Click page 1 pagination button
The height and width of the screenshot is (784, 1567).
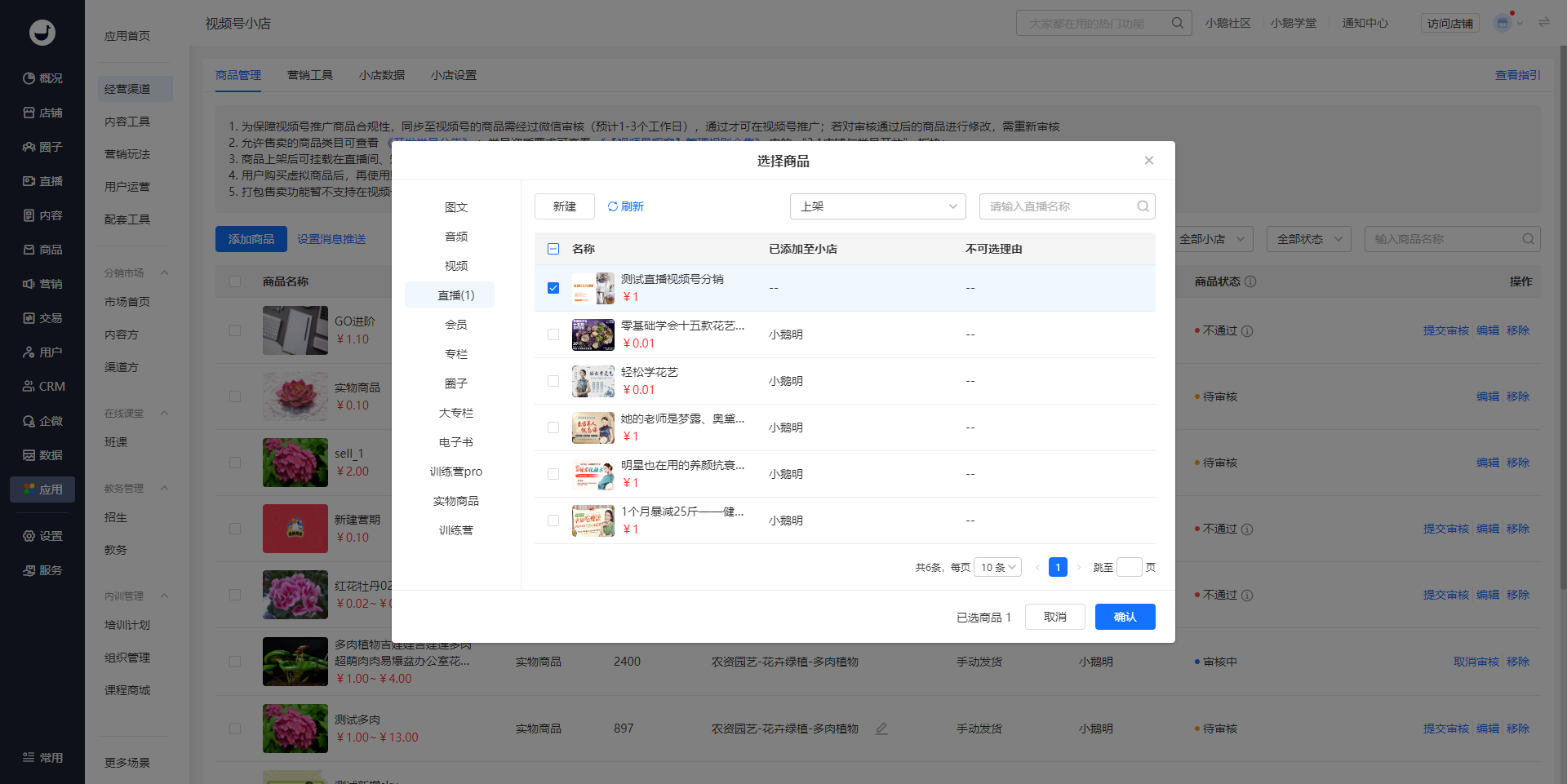(1058, 567)
